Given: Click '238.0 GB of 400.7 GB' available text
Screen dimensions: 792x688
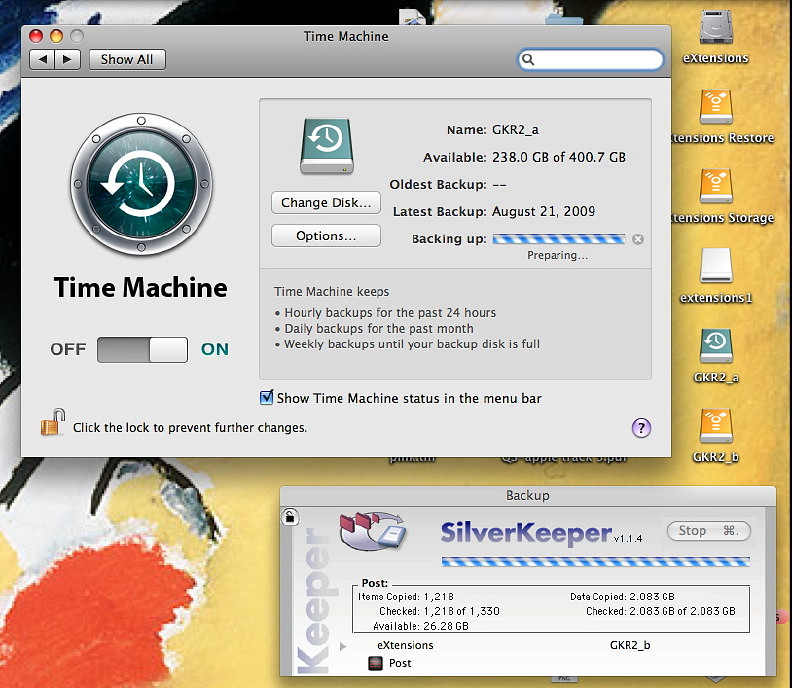Looking at the screenshot, I should (x=559, y=158).
